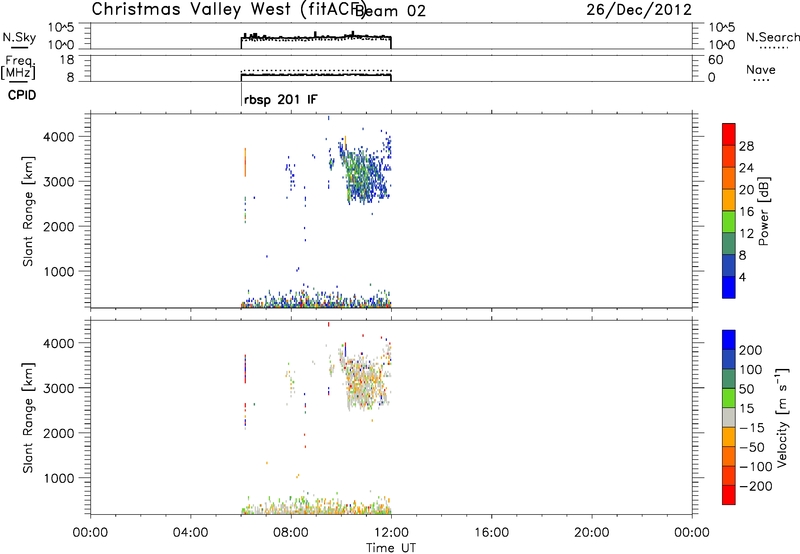
Task: Pick the red-orange −100 to −200 Velocity segment
Action: tap(729, 476)
